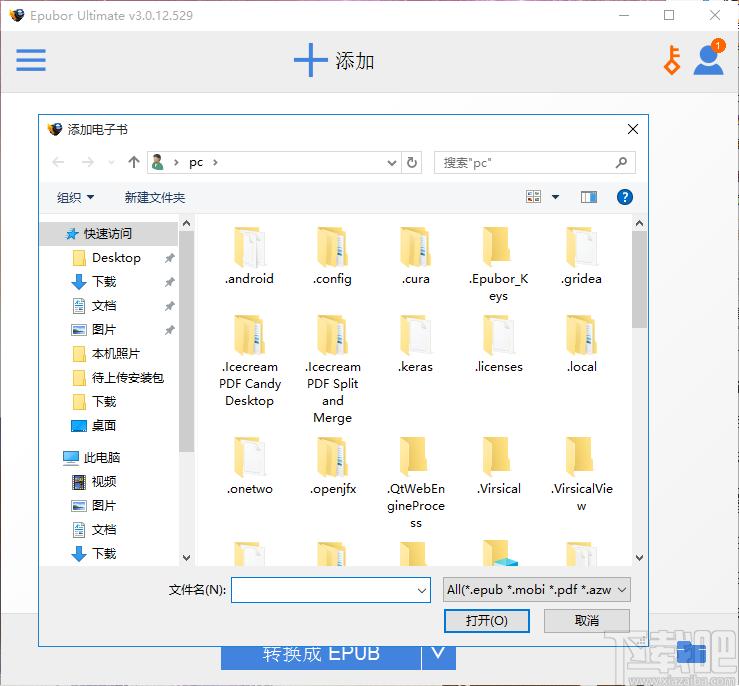Select 待上传安装包 in the navigation pane
Image resolution: width=739 pixels, height=686 pixels.
click(127, 378)
